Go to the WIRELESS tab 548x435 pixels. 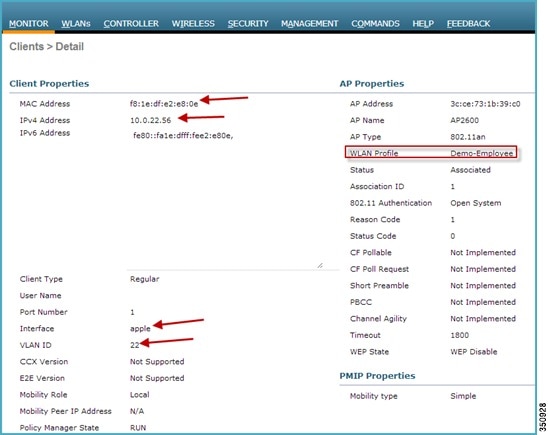193,24
